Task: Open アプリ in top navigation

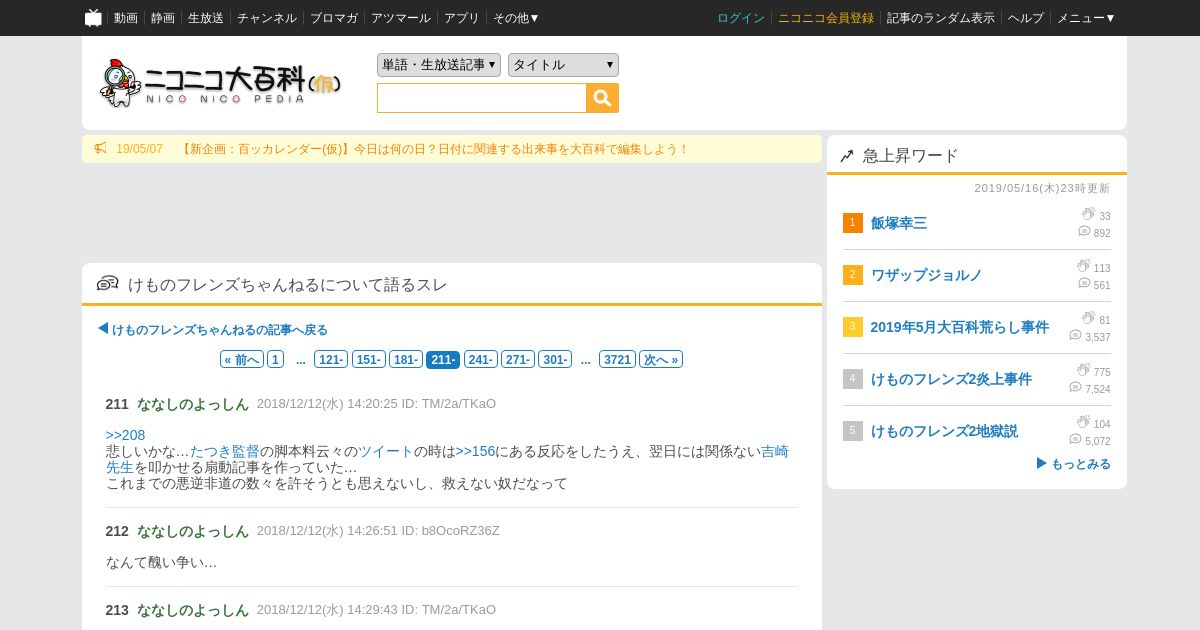Action: [x=462, y=18]
